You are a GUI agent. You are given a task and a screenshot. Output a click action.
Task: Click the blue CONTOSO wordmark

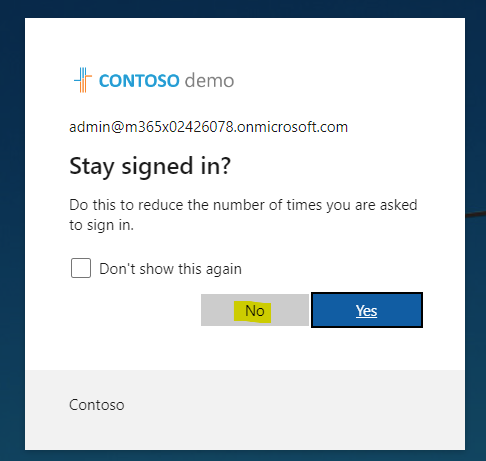(139, 81)
